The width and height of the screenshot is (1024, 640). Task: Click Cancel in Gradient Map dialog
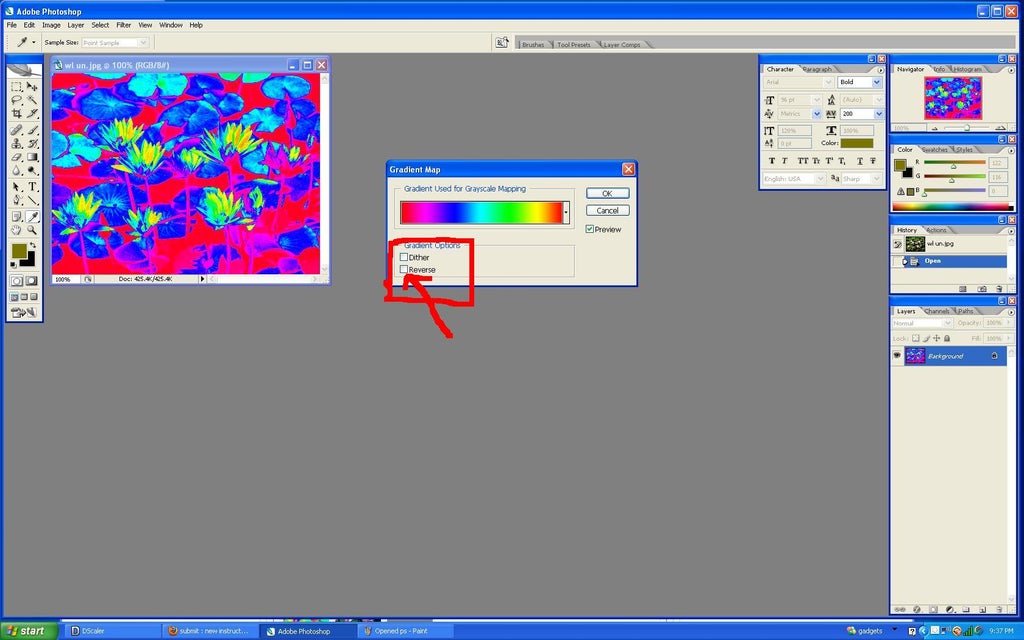pos(607,210)
